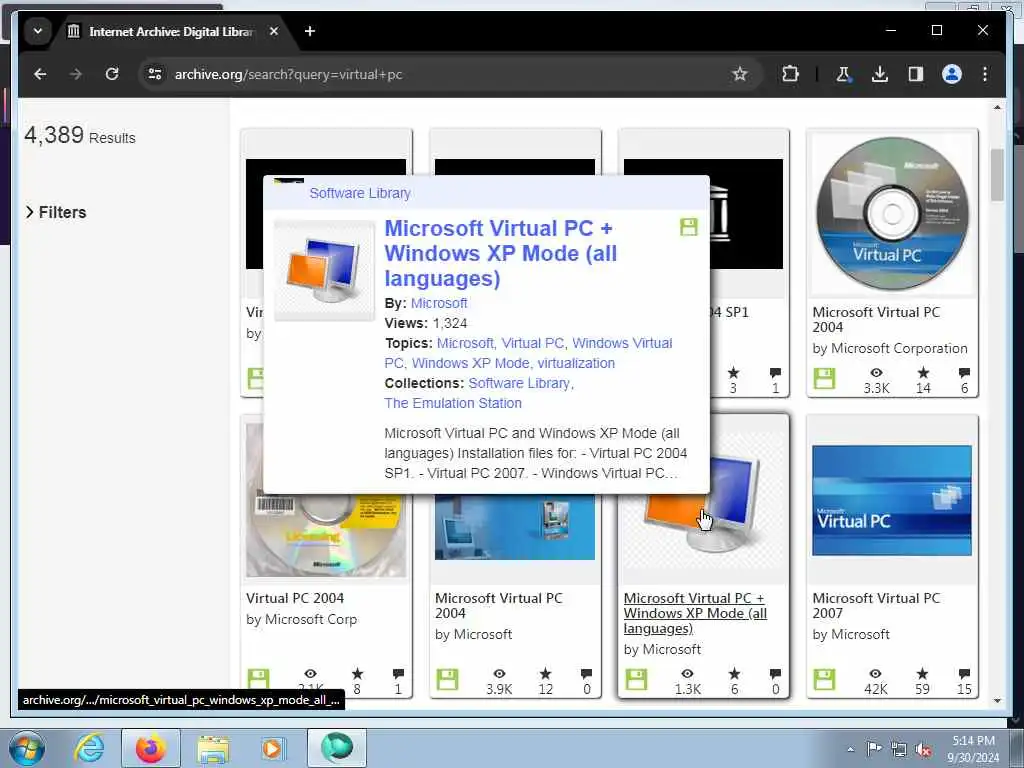Click the star showing 8 on Virtual PC 2004 card

click(x=357, y=673)
